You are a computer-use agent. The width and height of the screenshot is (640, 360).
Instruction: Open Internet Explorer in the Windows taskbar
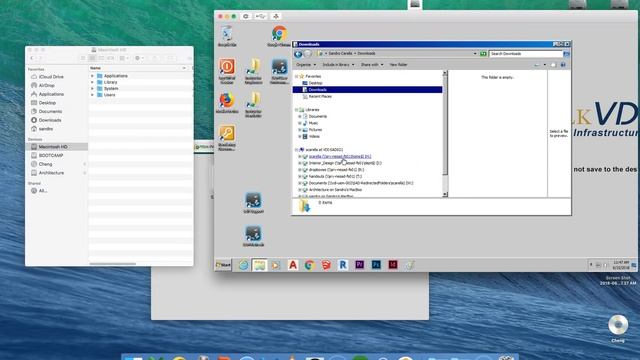[x=244, y=265]
